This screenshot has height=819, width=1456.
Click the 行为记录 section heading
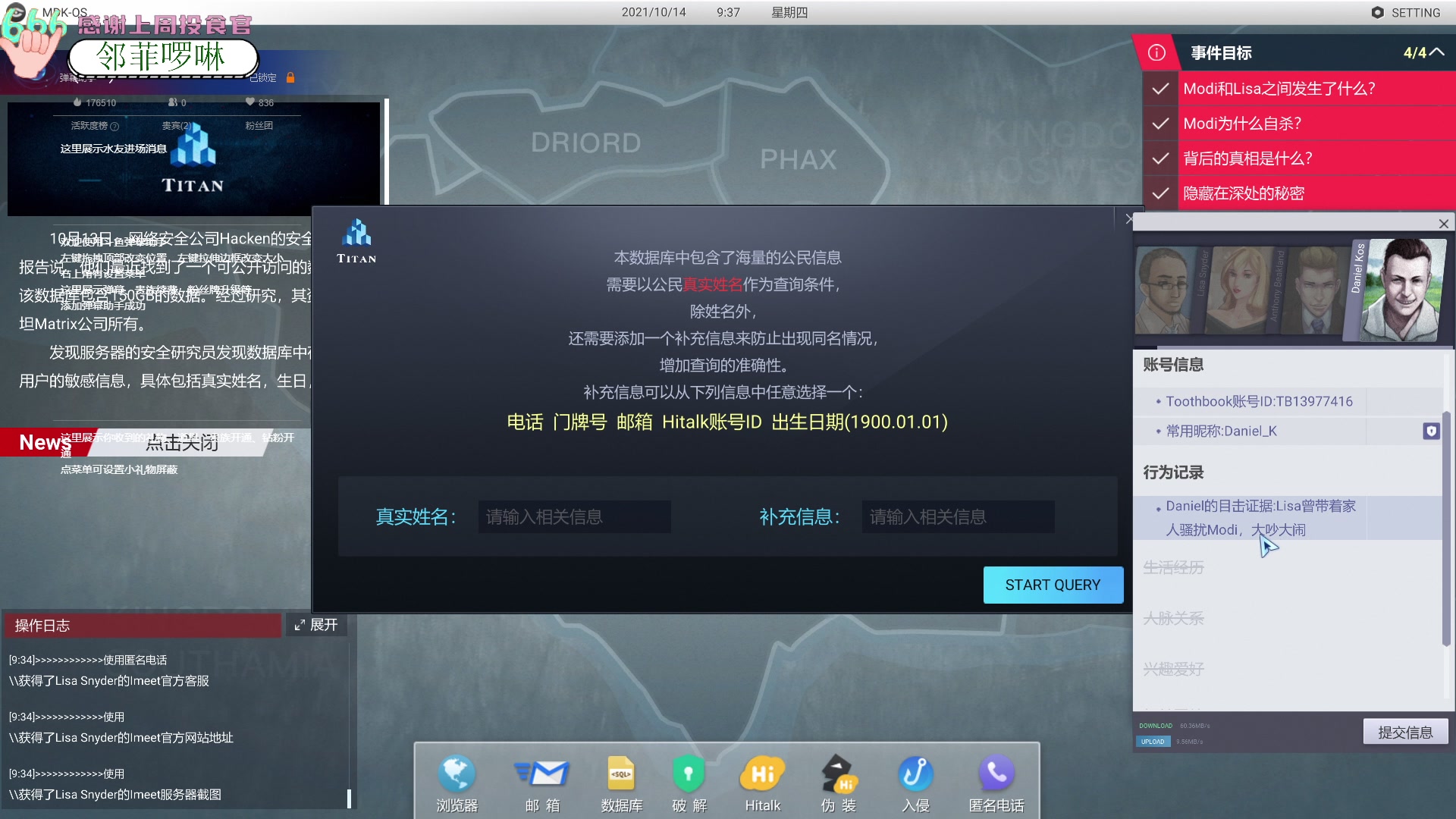coord(1173,472)
